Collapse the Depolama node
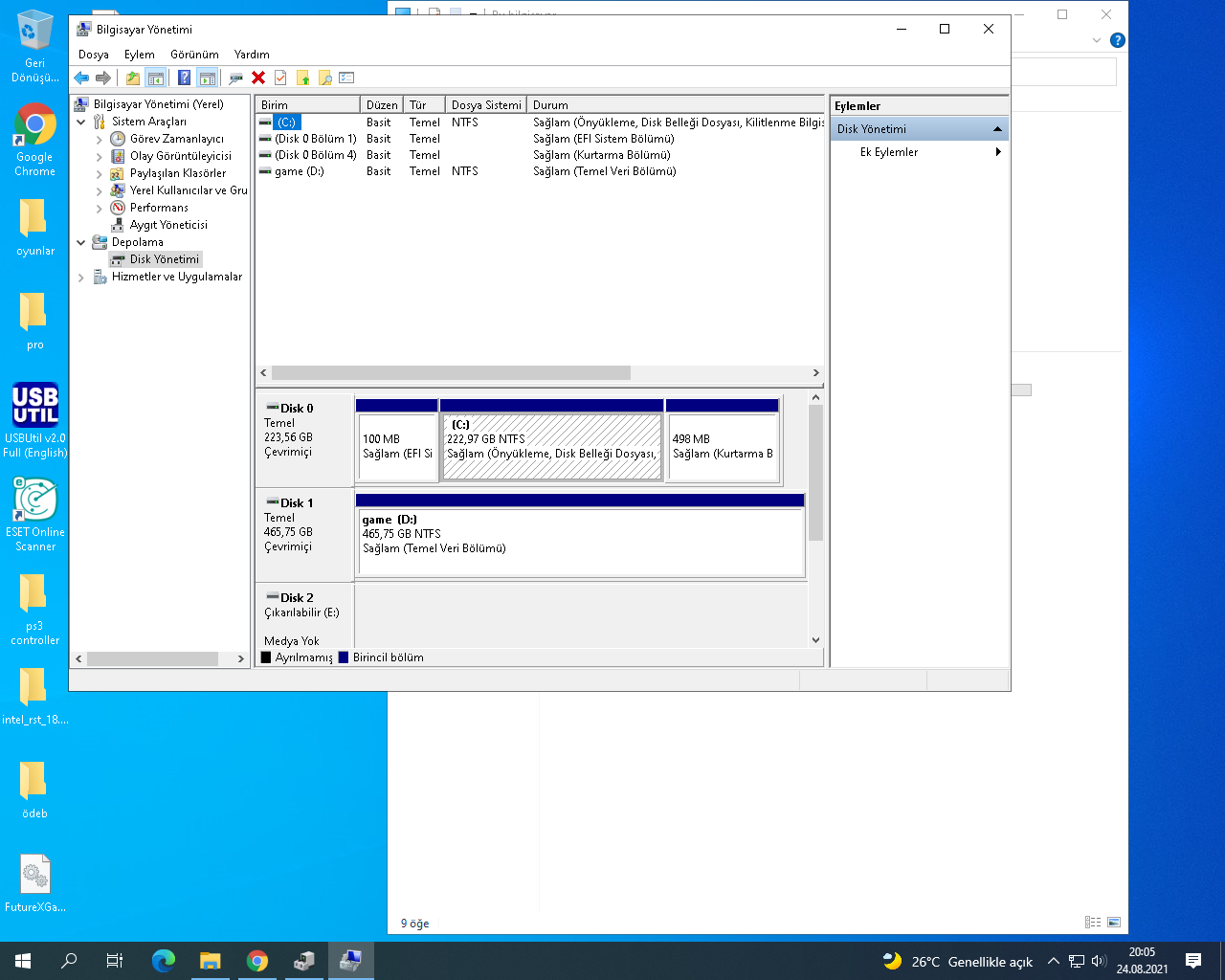Image resolution: width=1225 pixels, height=980 pixels. (81, 242)
